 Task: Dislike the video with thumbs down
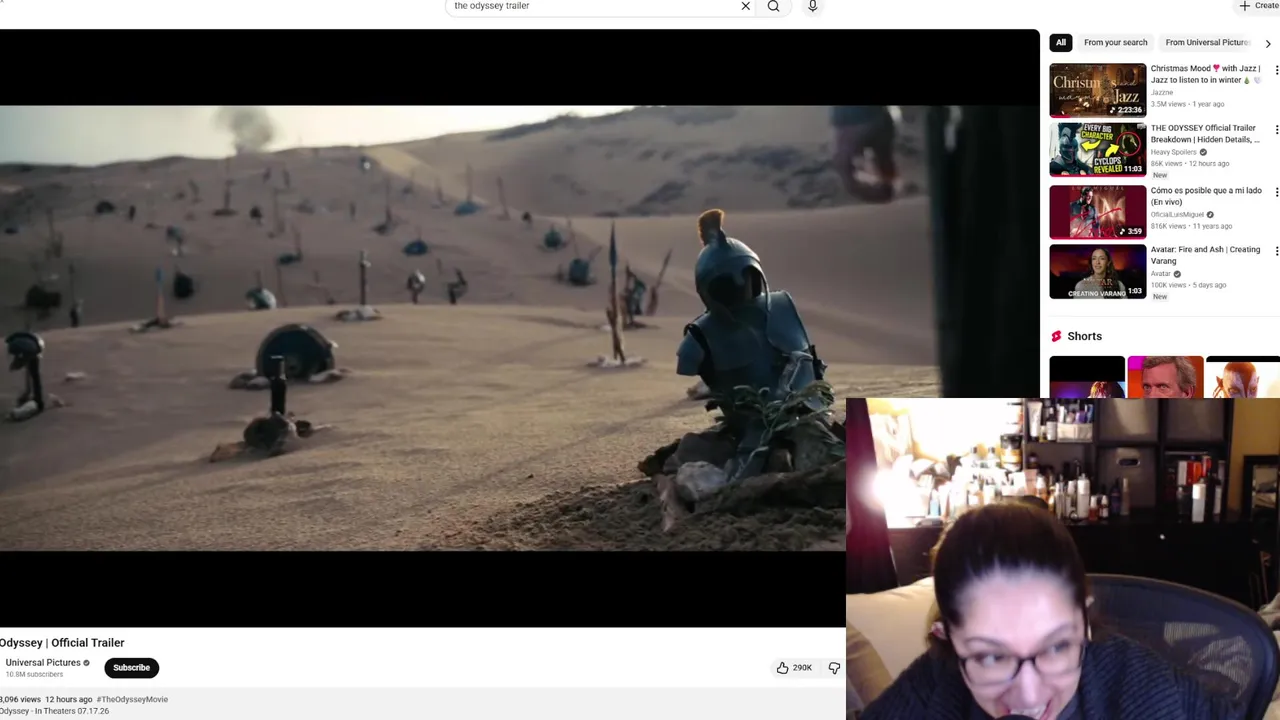coord(834,667)
